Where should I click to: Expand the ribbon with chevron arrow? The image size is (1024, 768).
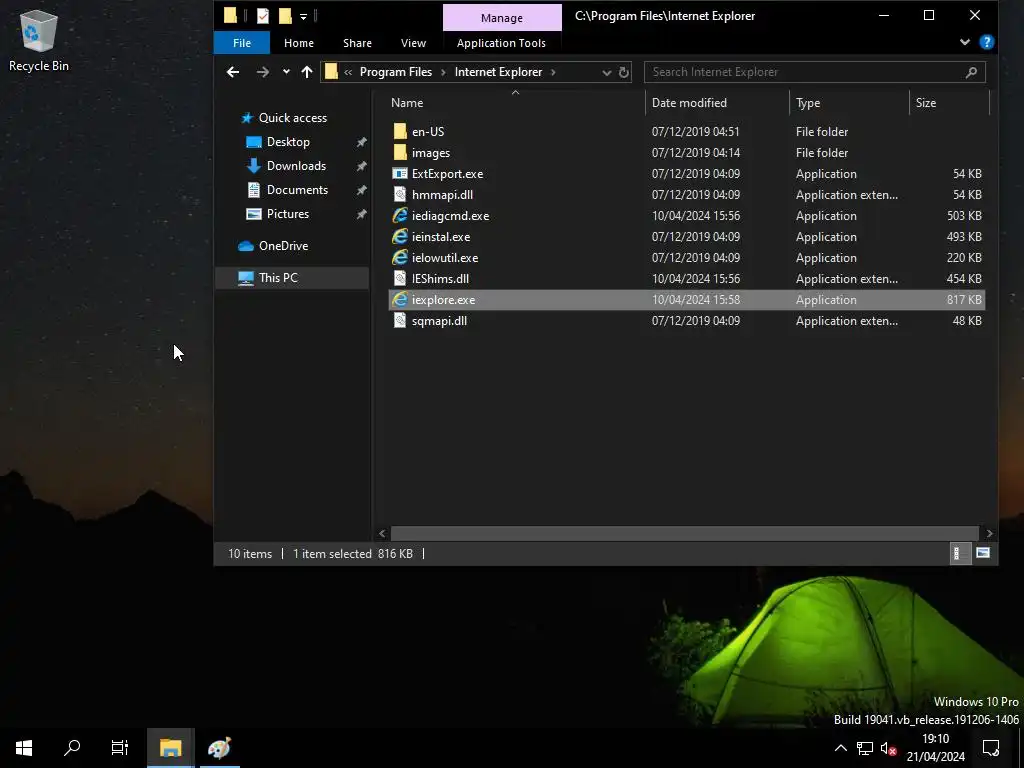(x=965, y=42)
